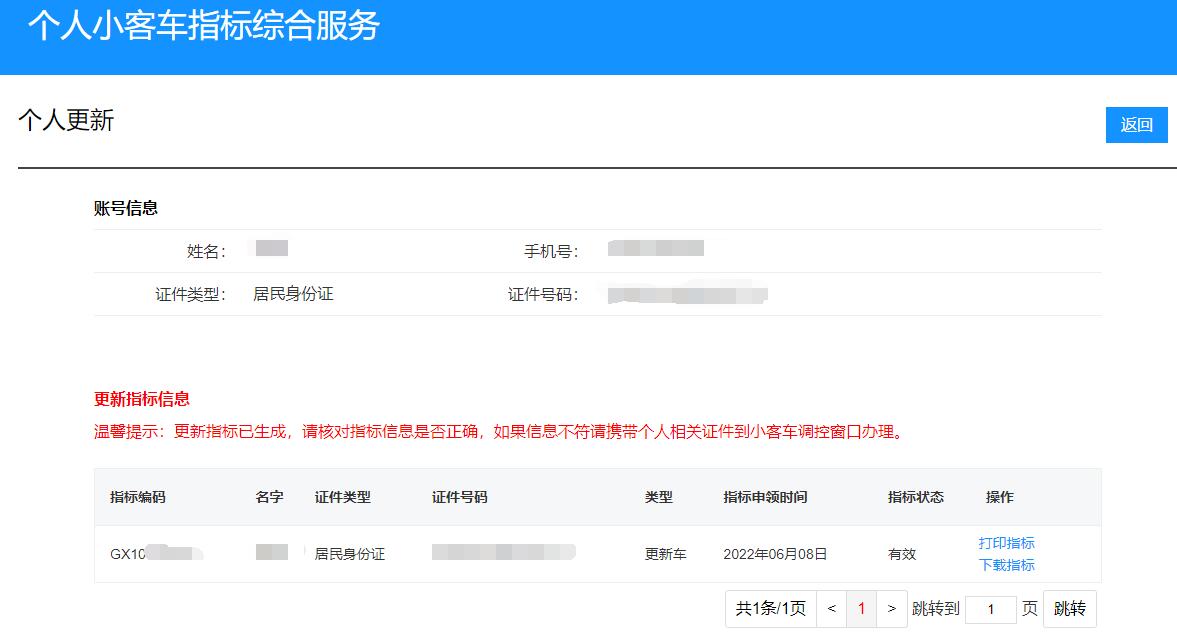Click the 返回 button in the top right
This screenshot has height=643, width=1177.
click(1136, 124)
